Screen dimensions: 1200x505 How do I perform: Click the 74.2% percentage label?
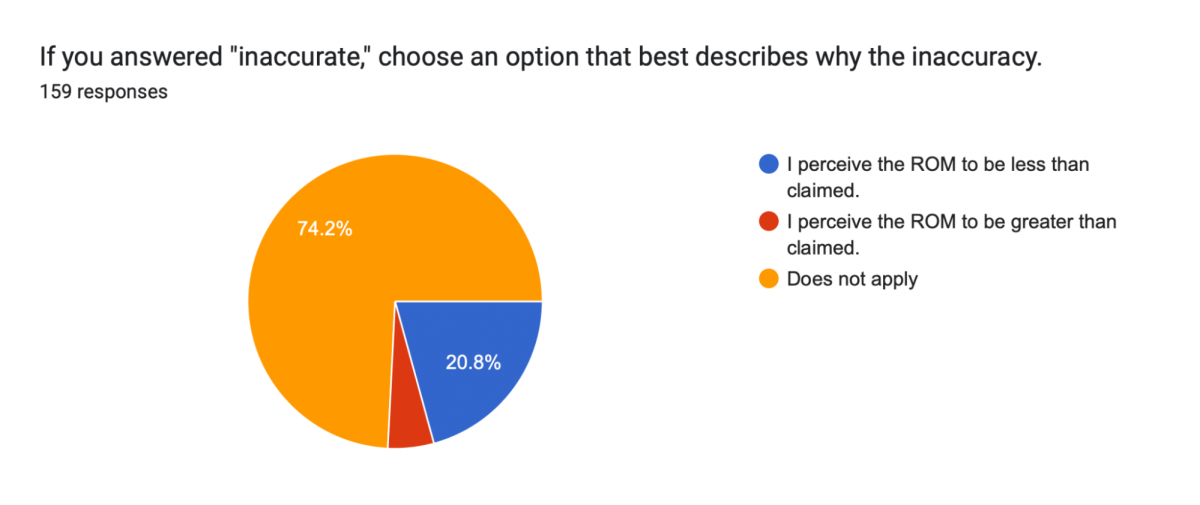tap(324, 228)
